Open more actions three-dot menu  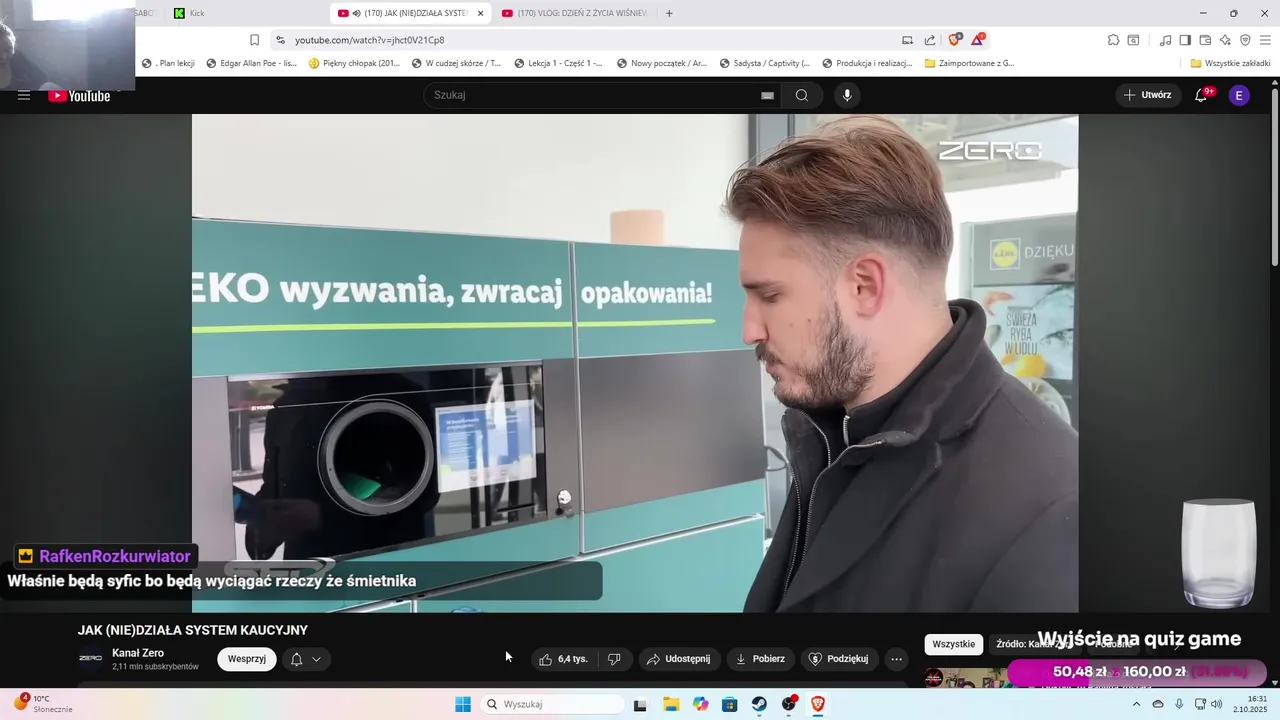(896, 659)
